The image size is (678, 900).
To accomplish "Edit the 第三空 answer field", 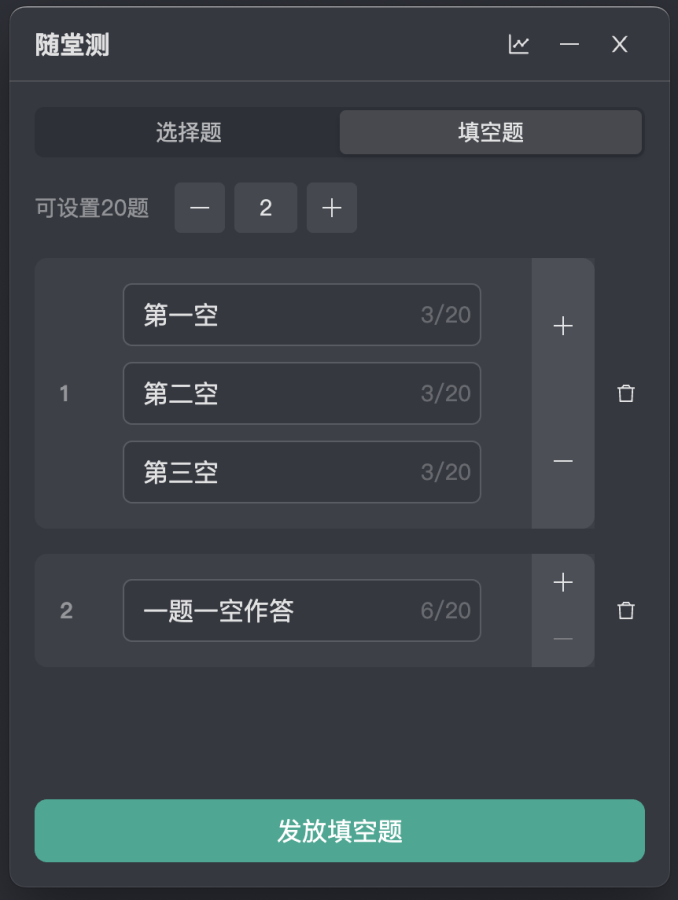I will coord(302,472).
